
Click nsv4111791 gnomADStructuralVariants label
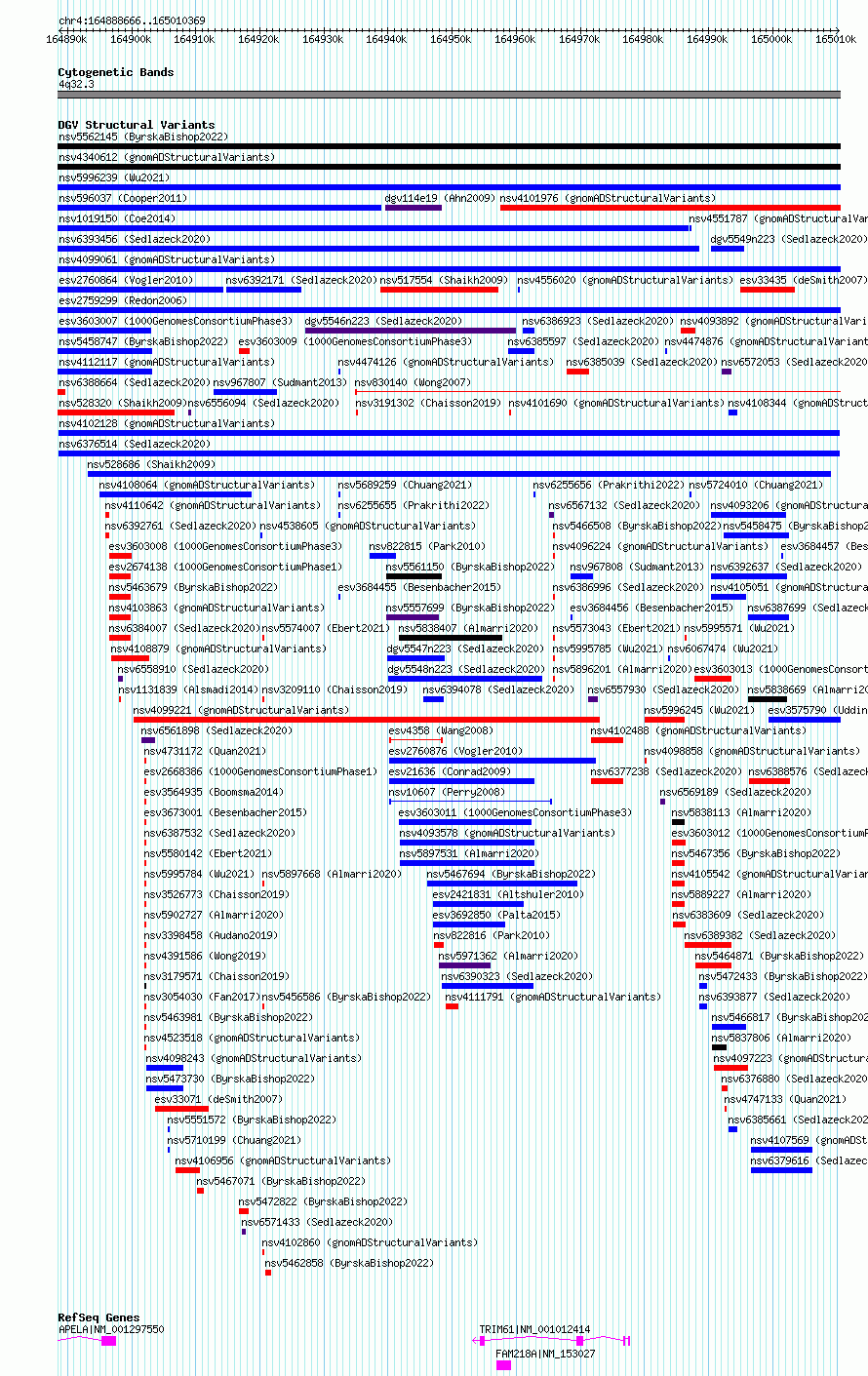[x=553, y=997]
